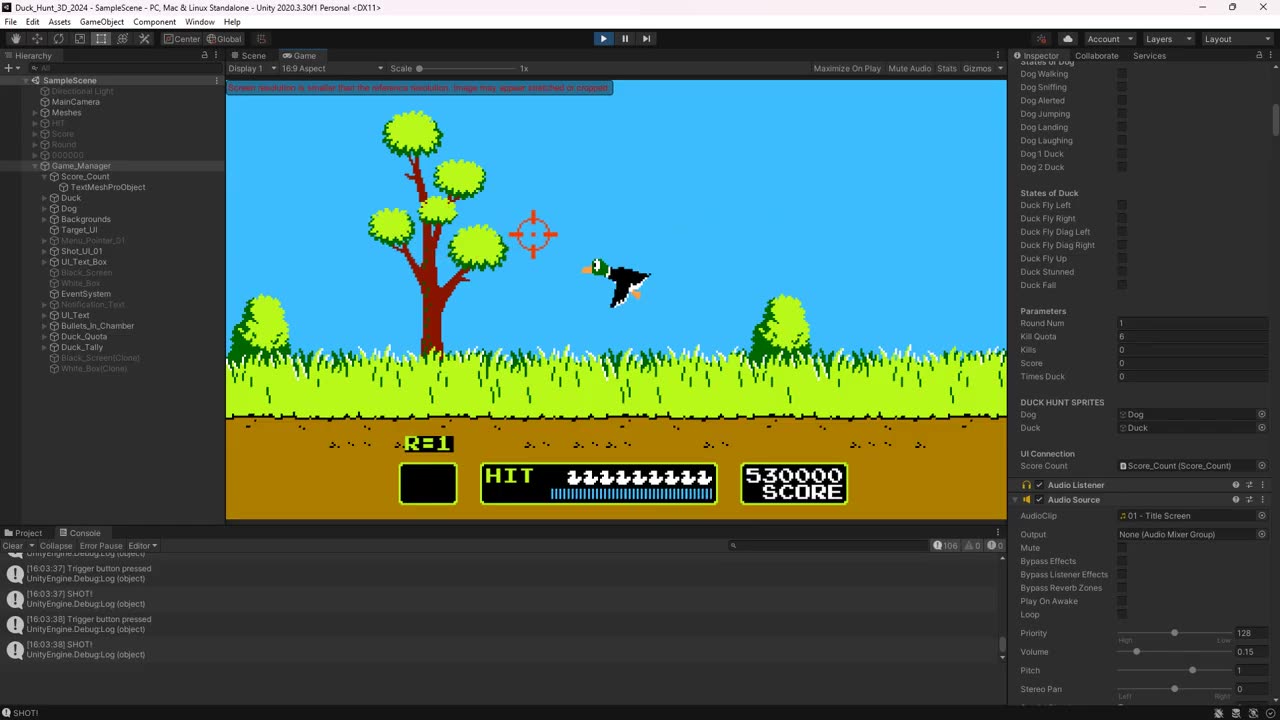Open Display 1 dropdown in Game view
The width and height of the screenshot is (1280, 720).
click(252, 69)
